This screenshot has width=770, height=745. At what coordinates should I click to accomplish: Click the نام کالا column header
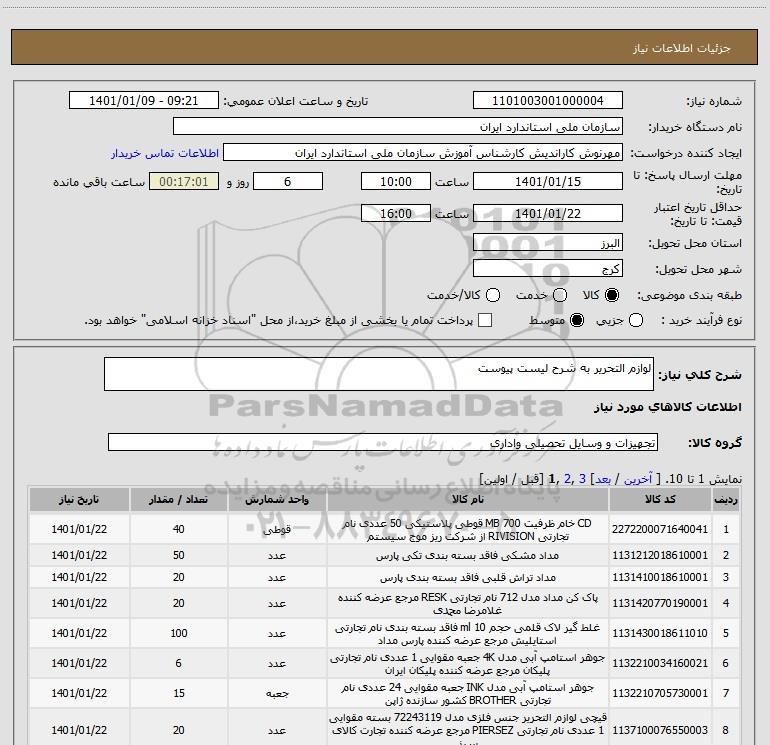point(468,499)
